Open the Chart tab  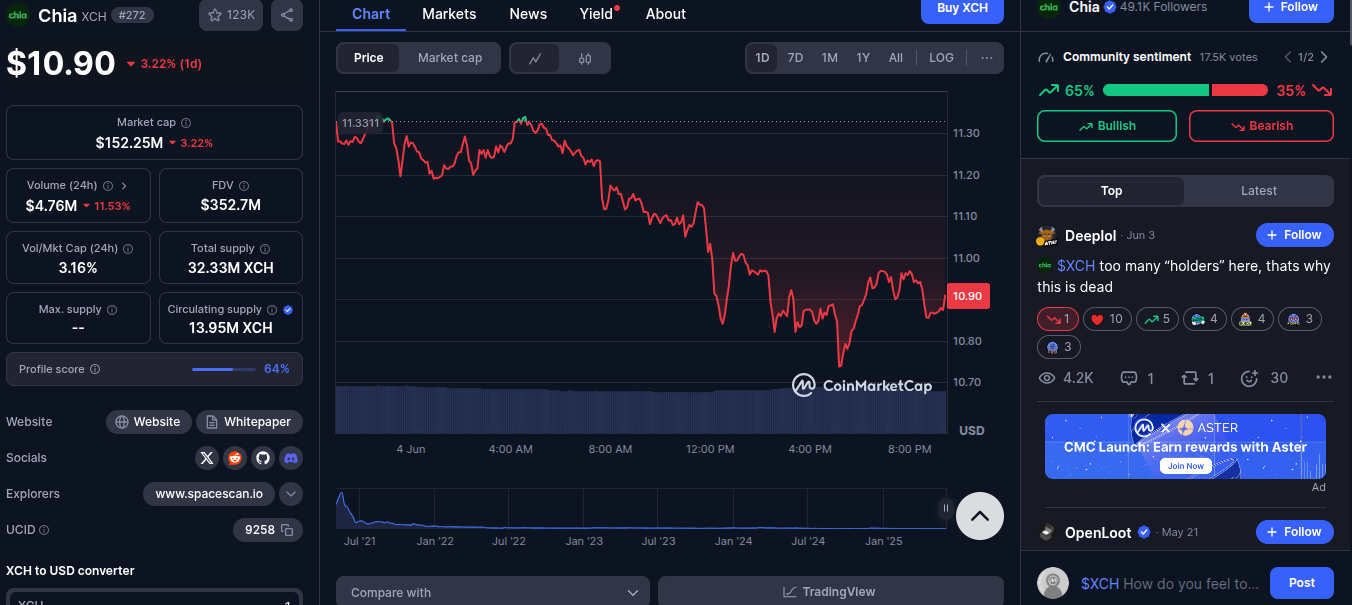[371, 14]
